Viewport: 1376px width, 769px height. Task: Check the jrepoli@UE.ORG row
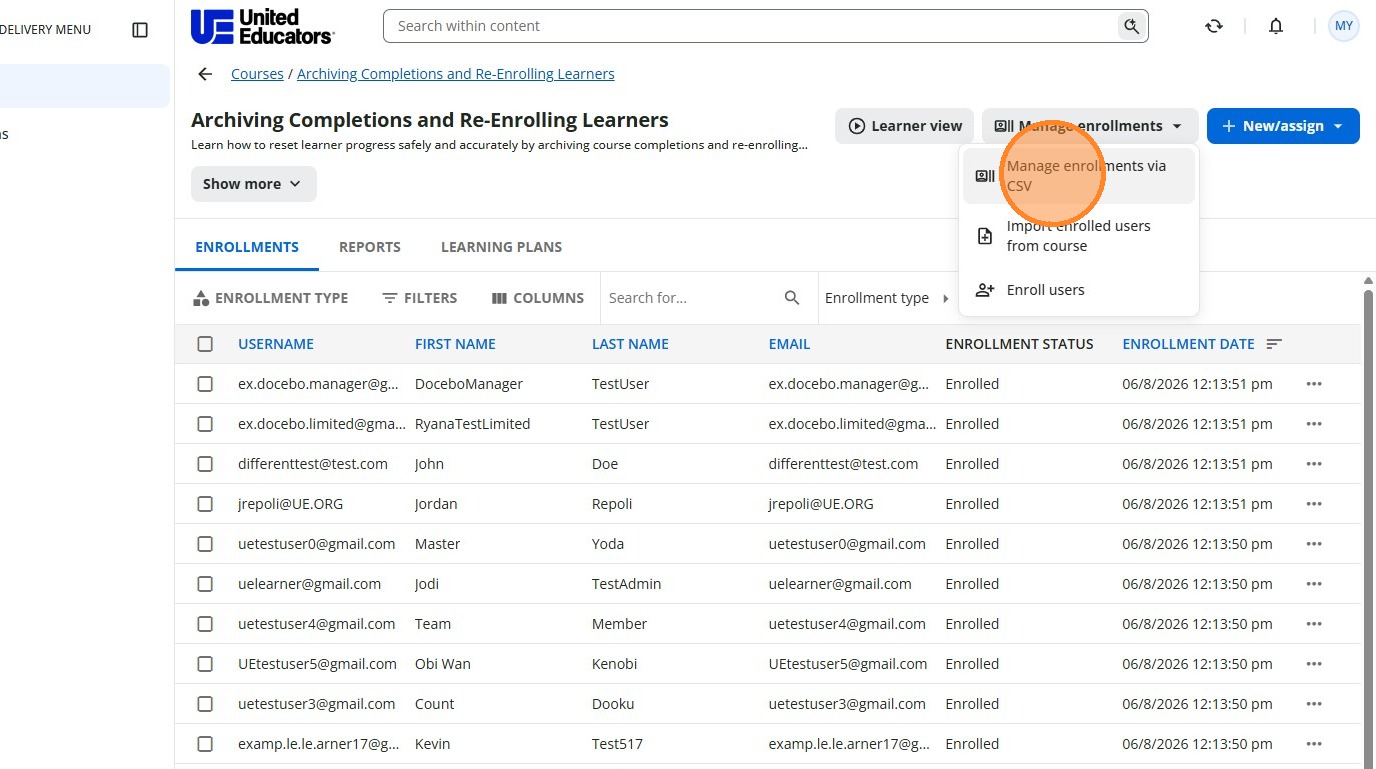pos(205,504)
